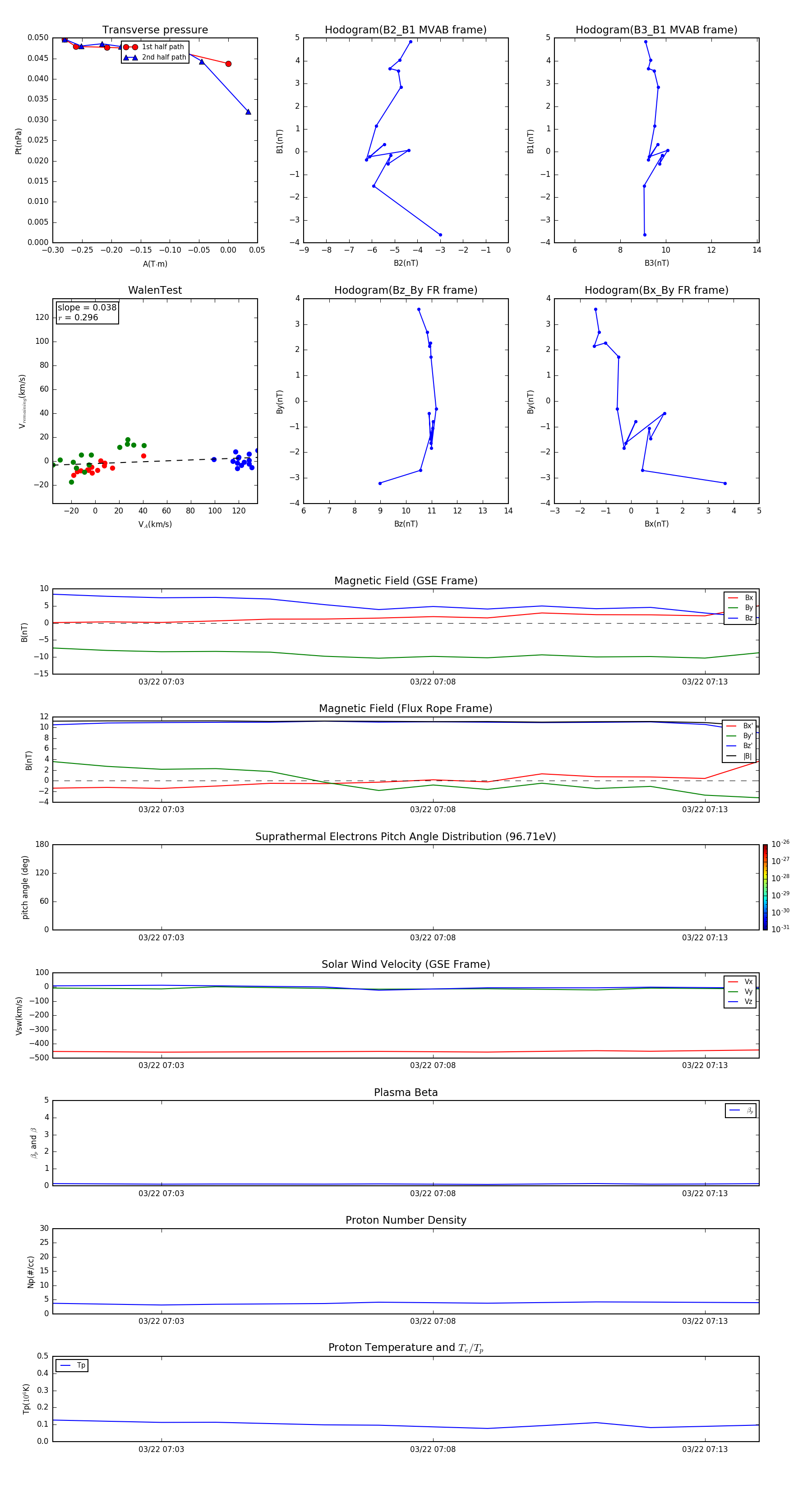Click the lowest blue triangle in pressure plot
The width and height of the screenshot is (812, 1489).
(x=248, y=111)
